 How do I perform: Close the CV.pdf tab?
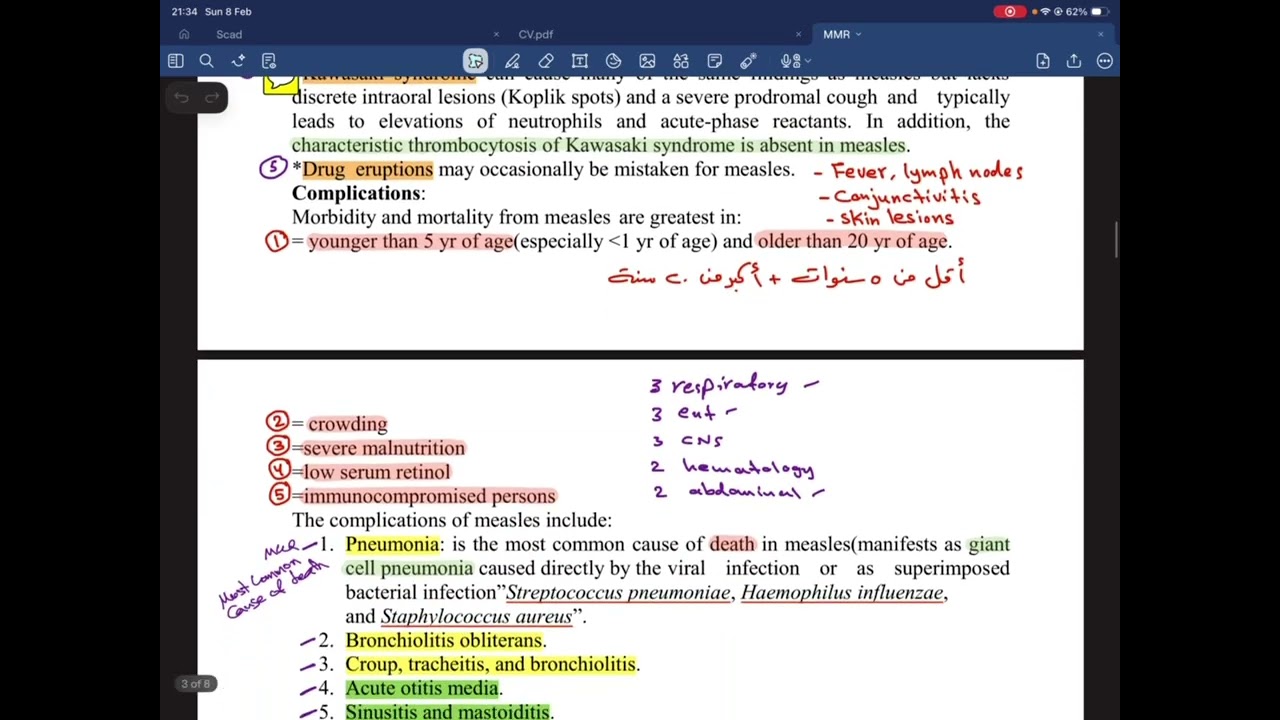tap(798, 34)
